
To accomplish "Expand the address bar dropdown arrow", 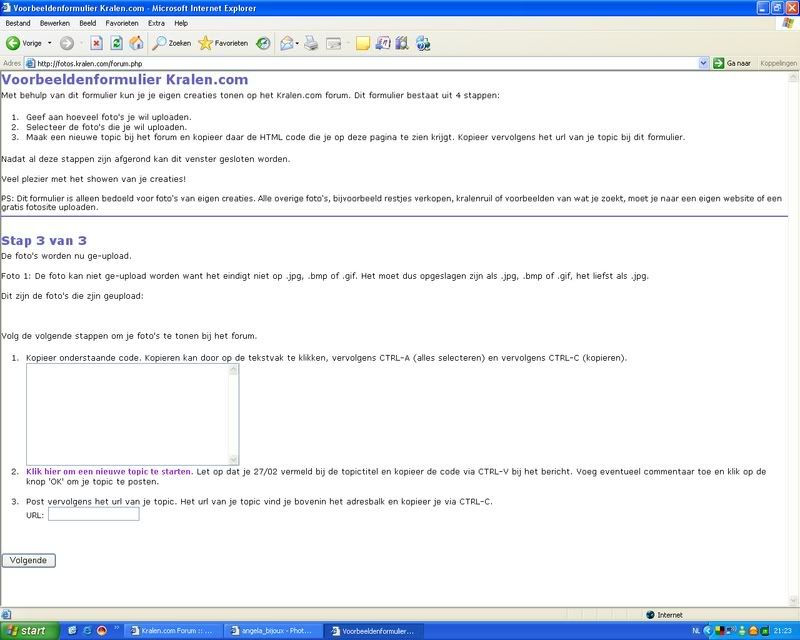I will [x=704, y=63].
